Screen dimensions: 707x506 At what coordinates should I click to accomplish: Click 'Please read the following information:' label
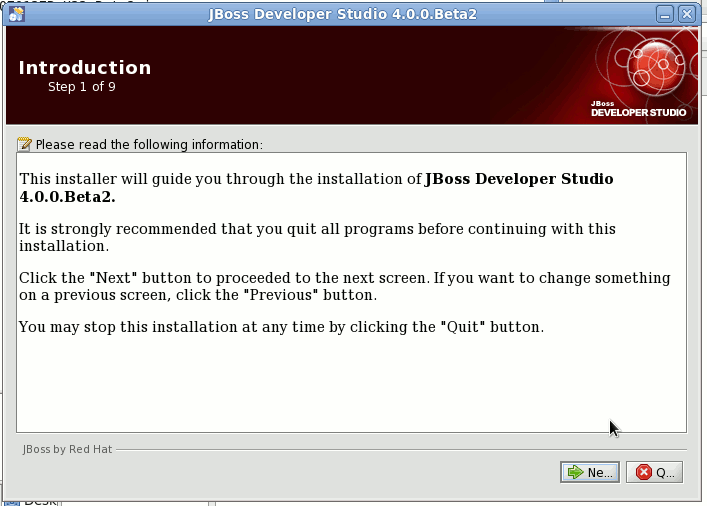(x=149, y=144)
